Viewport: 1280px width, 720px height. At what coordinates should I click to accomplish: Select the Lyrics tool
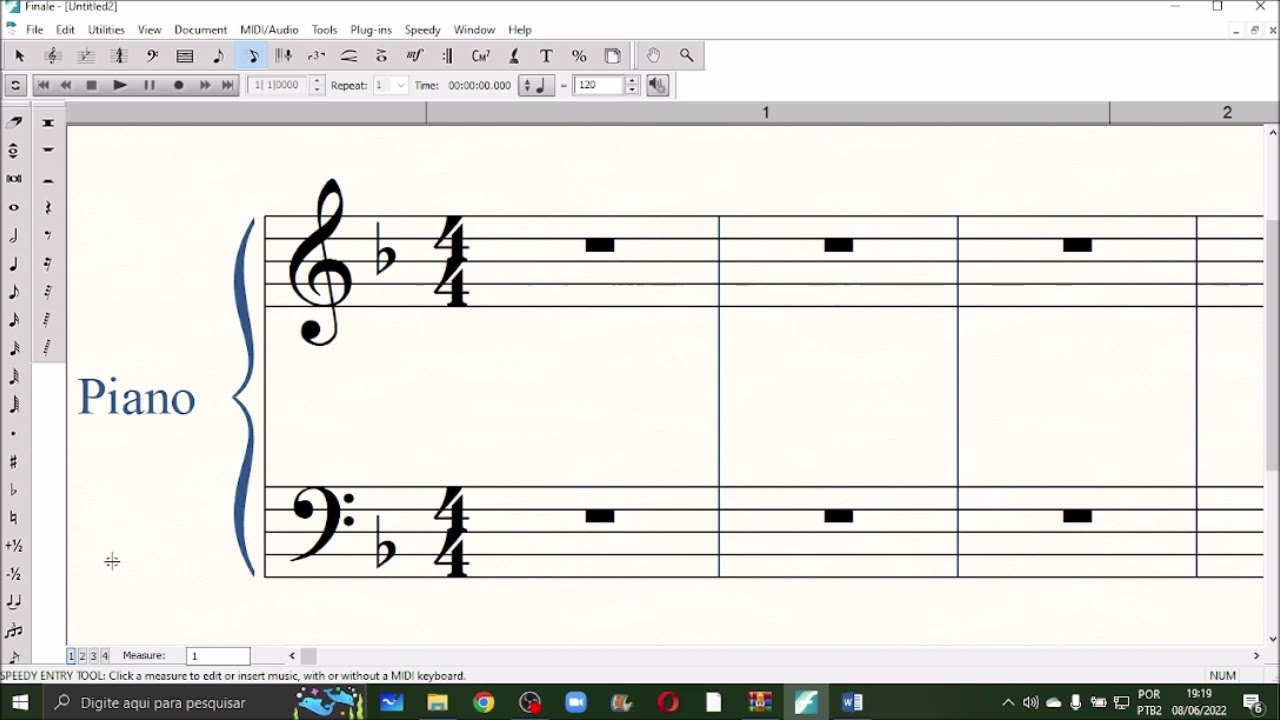click(514, 56)
